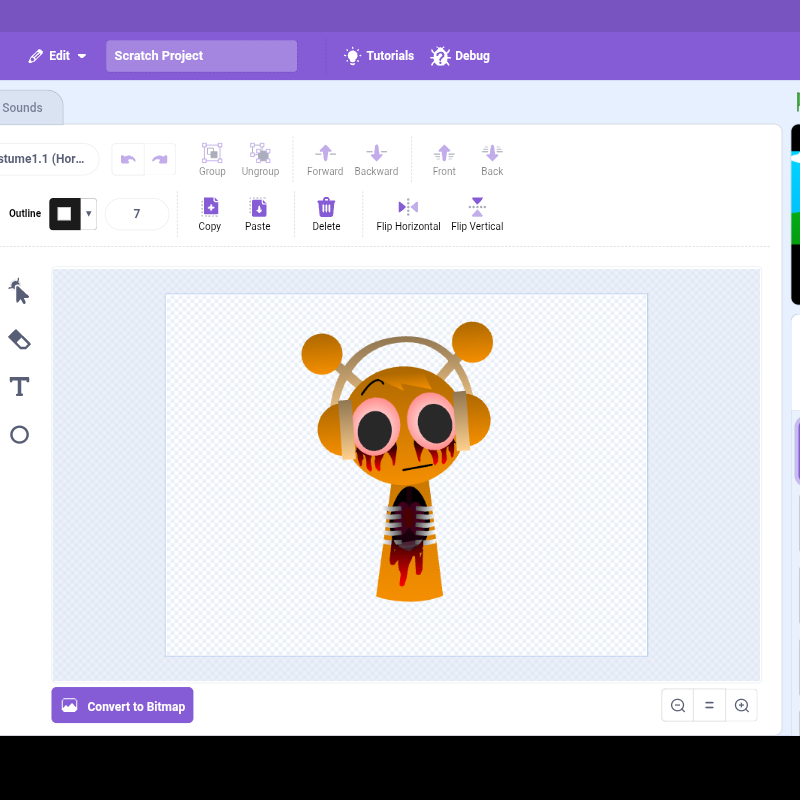Image resolution: width=800 pixels, height=800 pixels.
Task: Select the Text tool
Action: (x=19, y=387)
